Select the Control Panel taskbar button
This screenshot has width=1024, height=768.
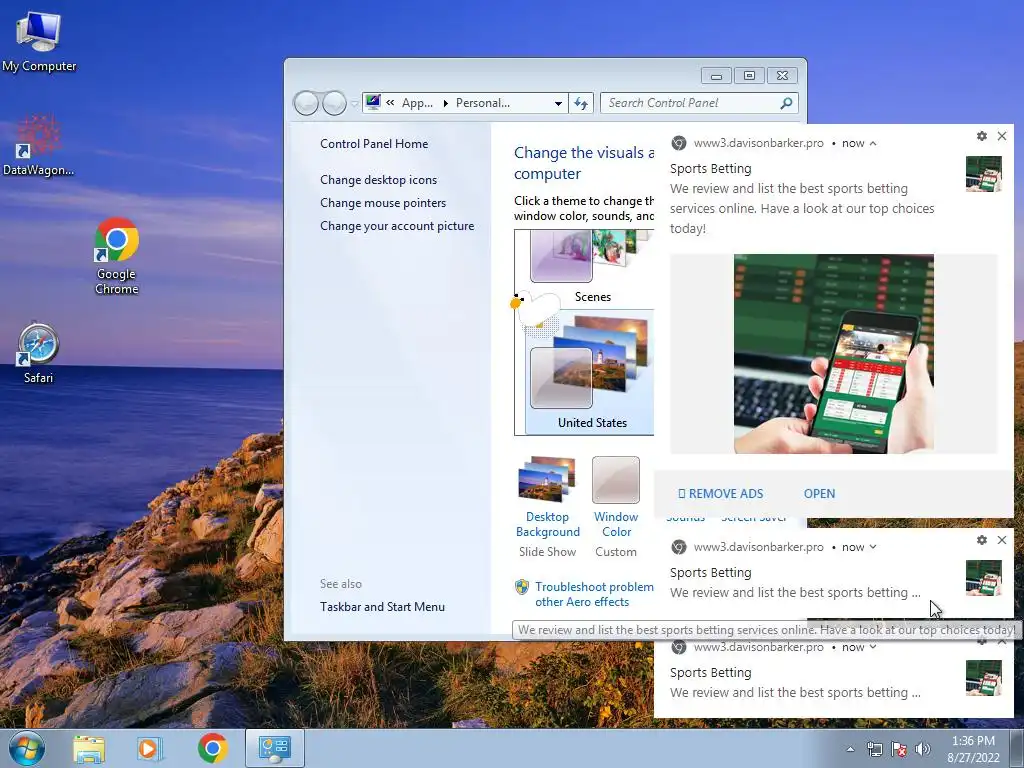pos(275,748)
